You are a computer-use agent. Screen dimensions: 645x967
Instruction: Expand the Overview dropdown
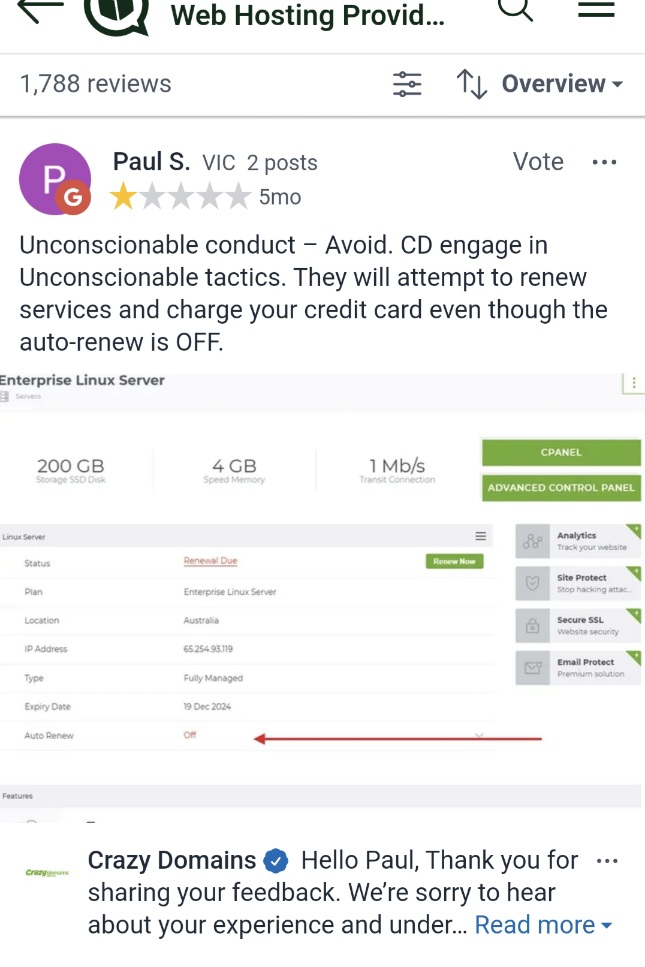(x=562, y=84)
